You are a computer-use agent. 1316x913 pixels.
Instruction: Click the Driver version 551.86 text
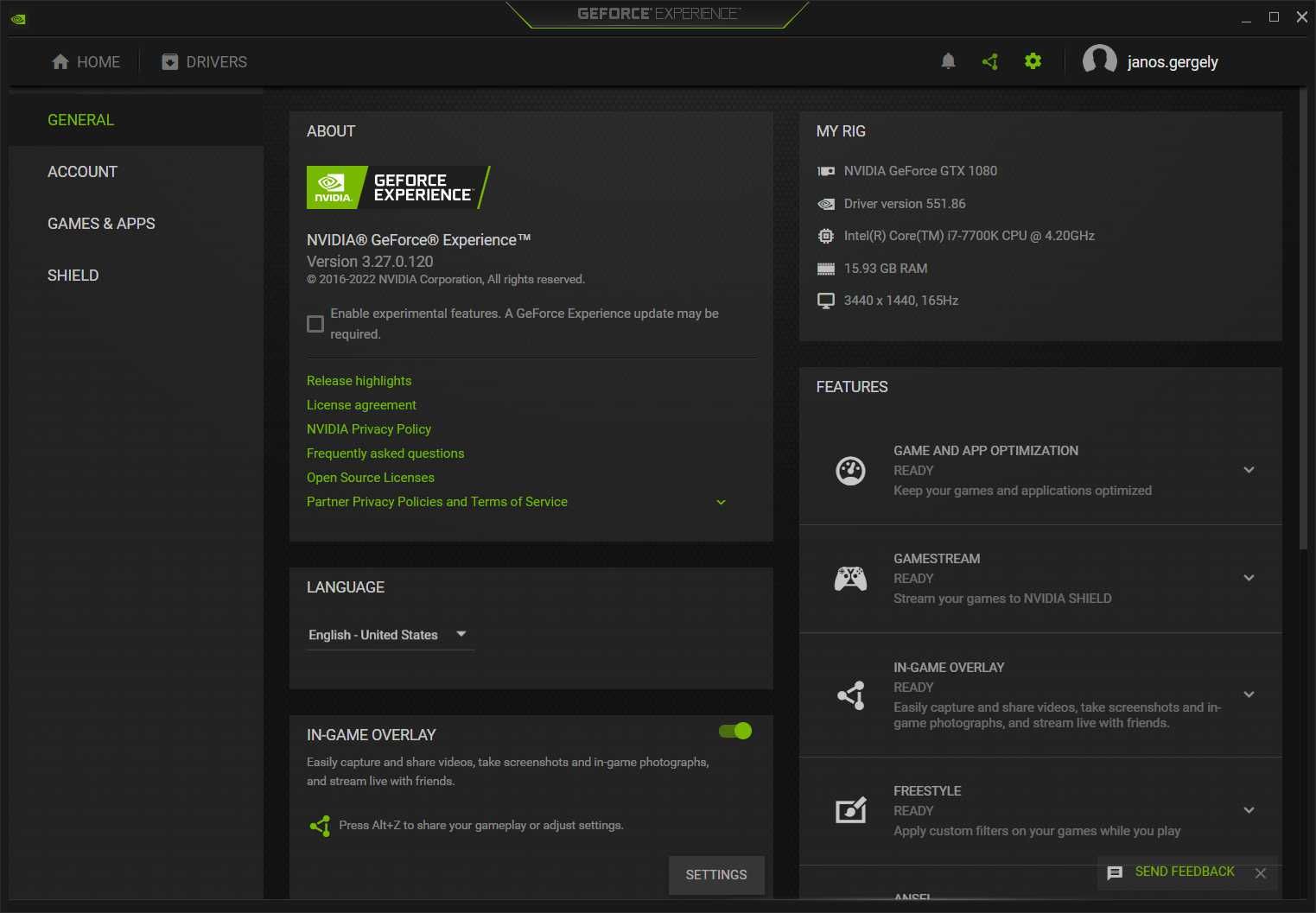click(905, 204)
